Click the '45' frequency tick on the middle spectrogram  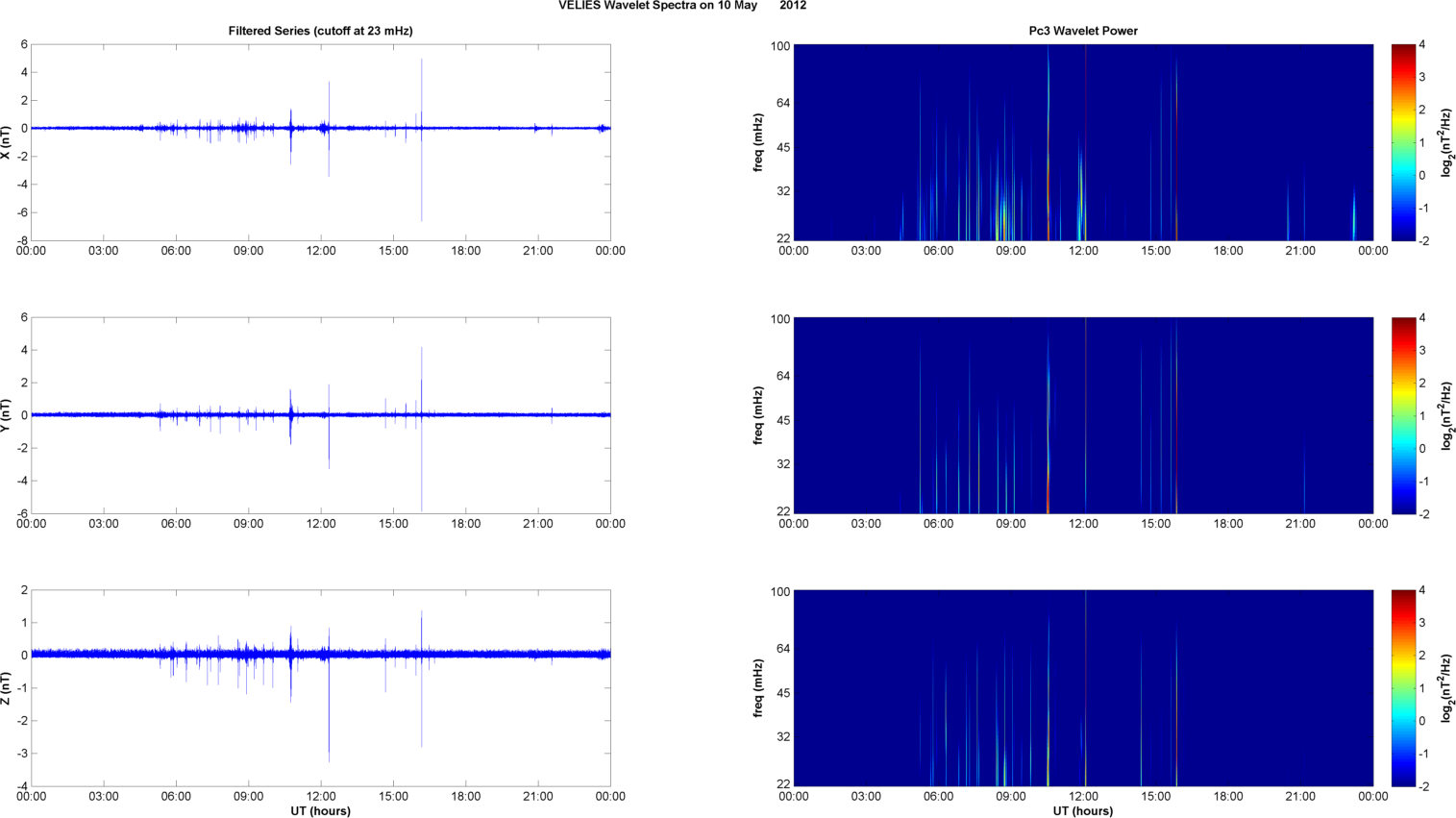click(783, 420)
